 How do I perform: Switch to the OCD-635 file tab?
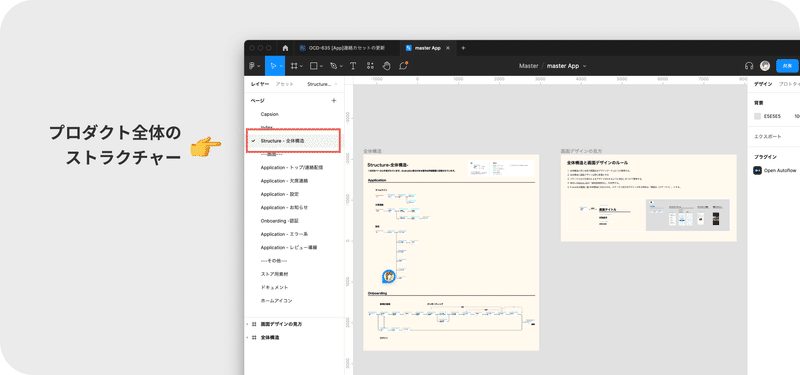point(347,48)
